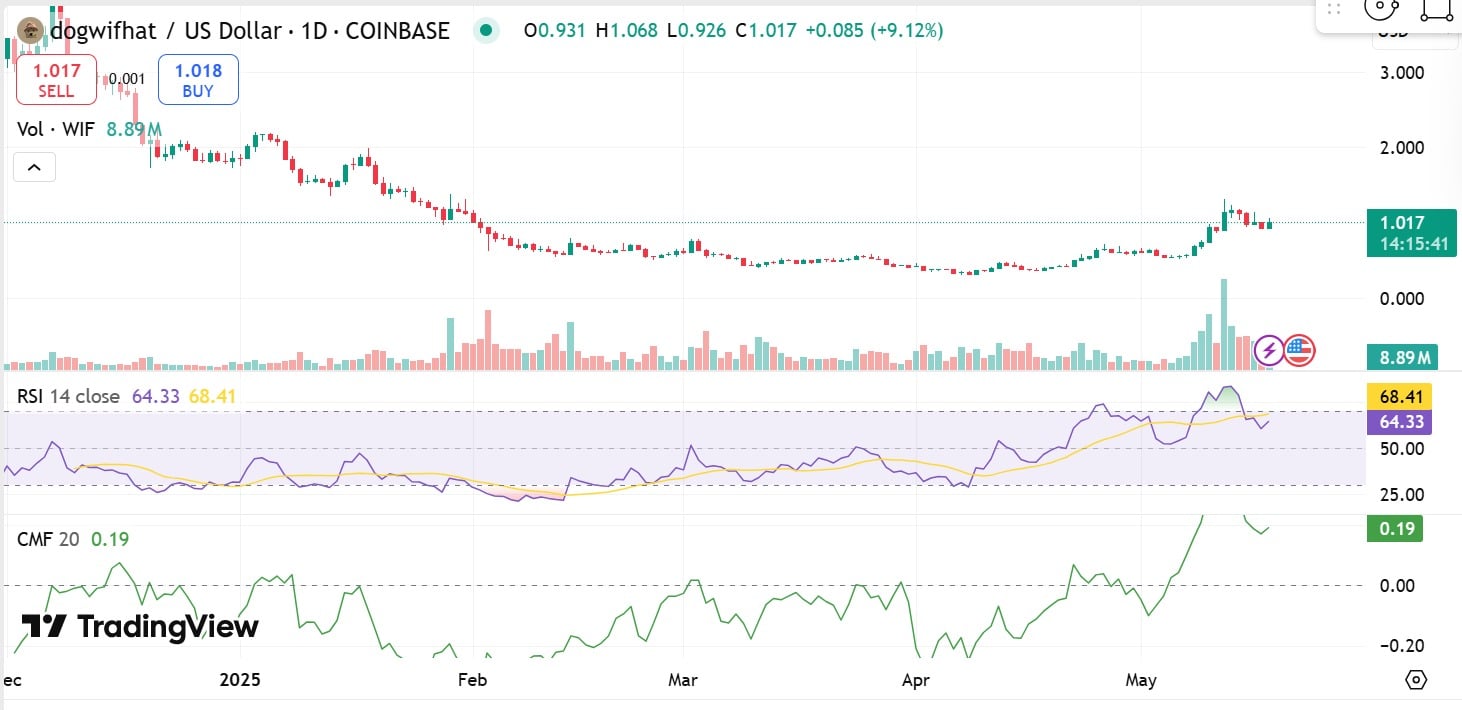
Task: Select the RSI 14 close indicator legend
Action: click(68, 397)
